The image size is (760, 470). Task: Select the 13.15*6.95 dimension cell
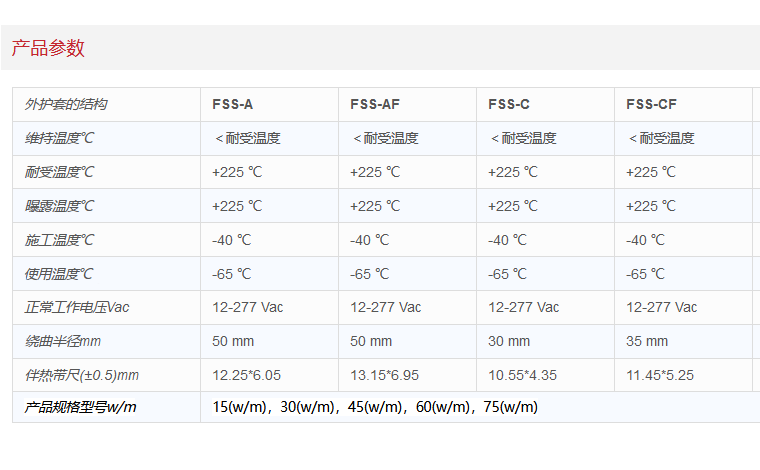[x=384, y=375]
